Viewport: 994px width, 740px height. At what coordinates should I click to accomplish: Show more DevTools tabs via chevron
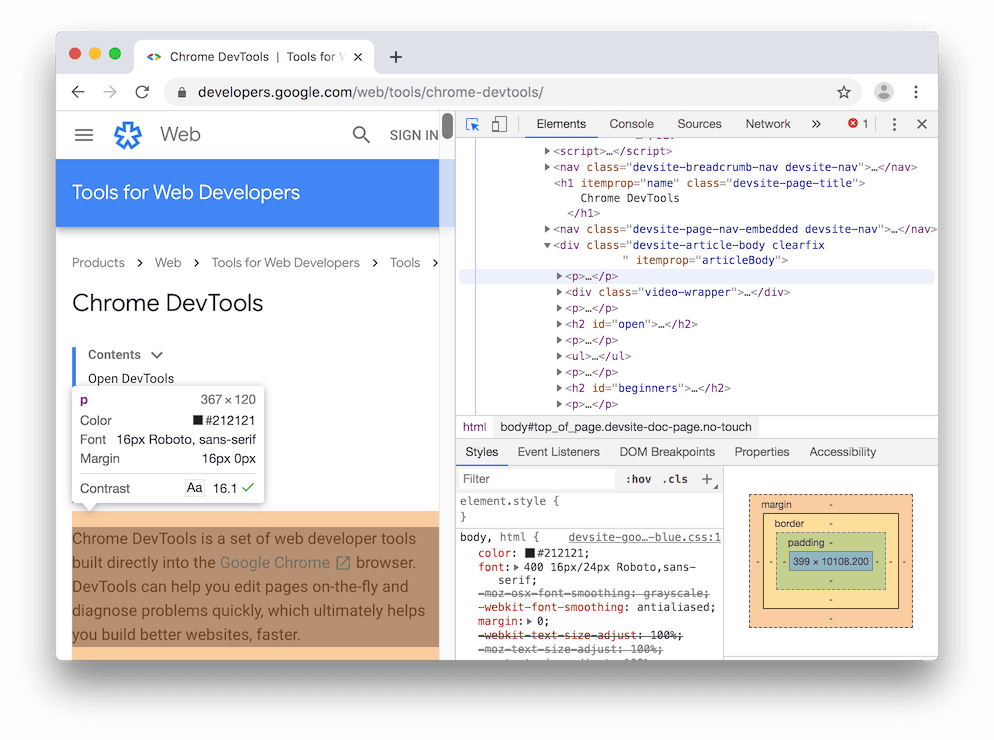[816, 124]
